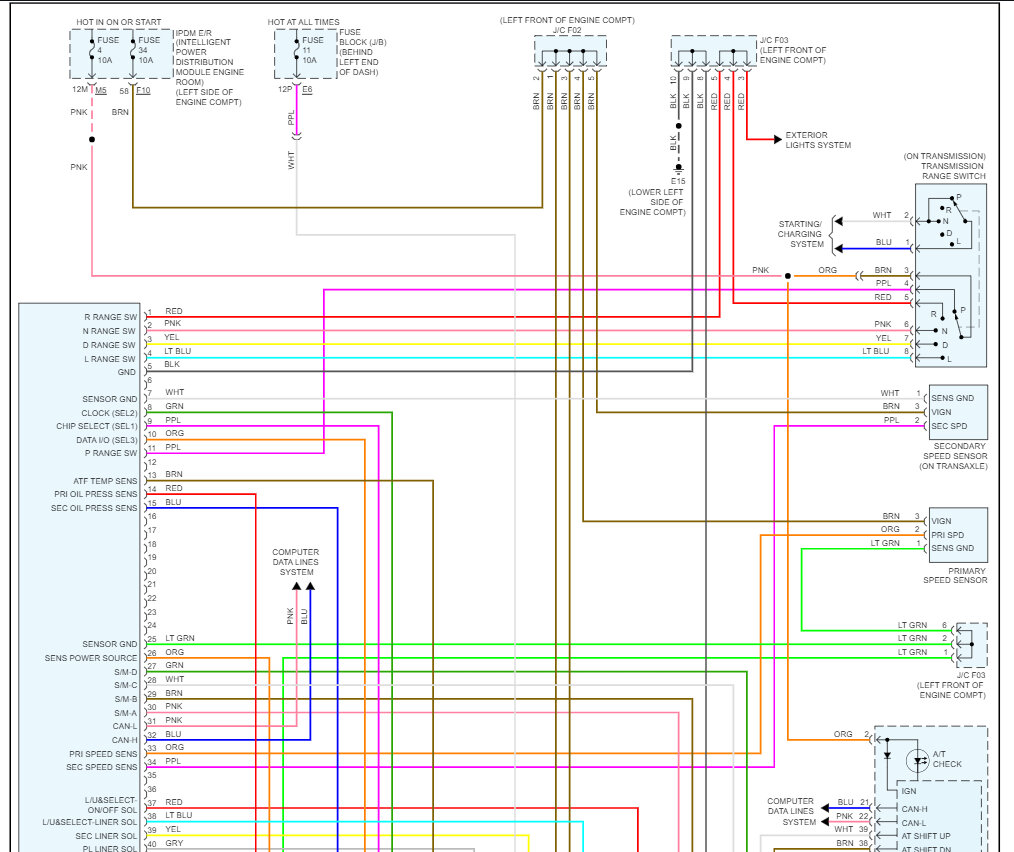Viewport: 1014px width, 852px height.
Task: Click the 'SEC OIL PRESS SENS' label
Action: pos(94,508)
